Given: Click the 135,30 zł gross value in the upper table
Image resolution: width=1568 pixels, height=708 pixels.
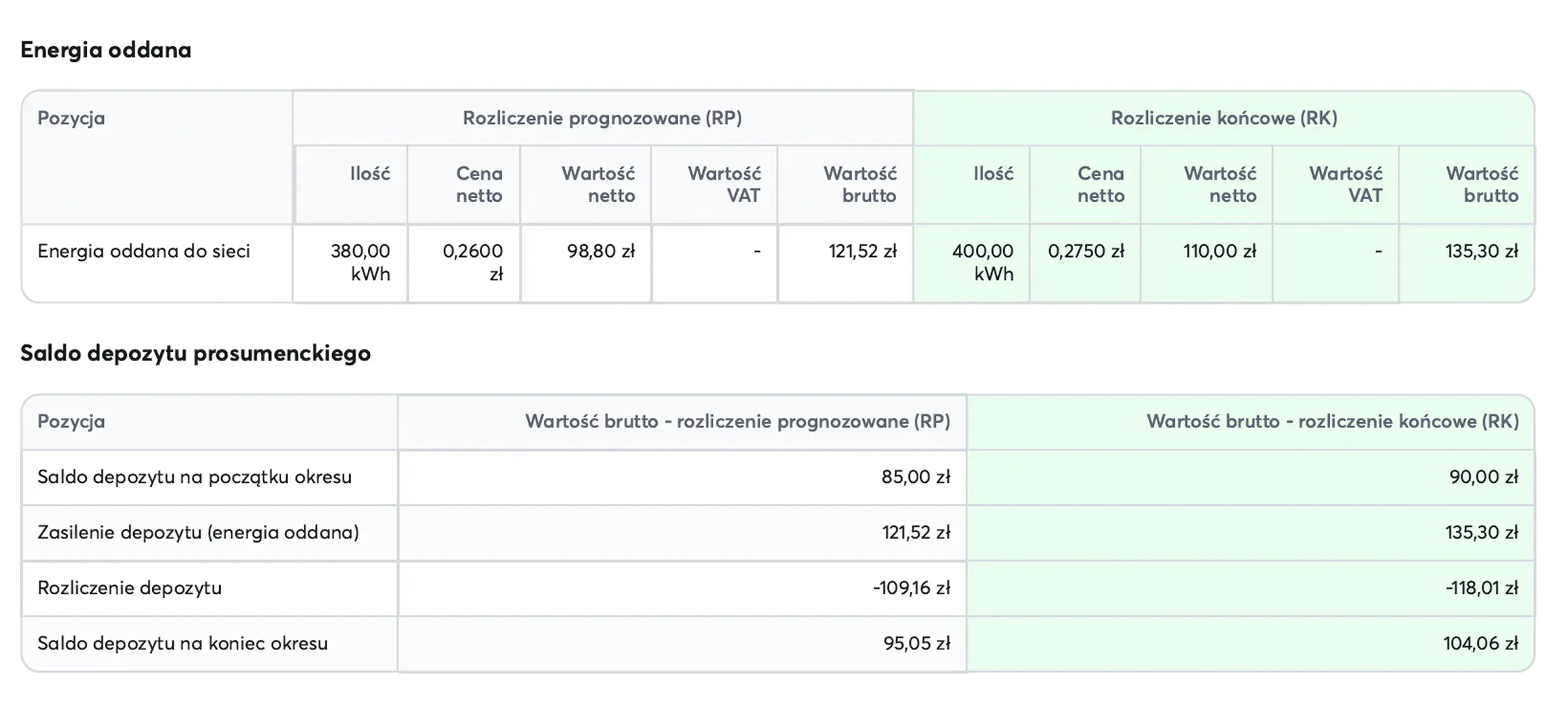Looking at the screenshot, I should (x=1481, y=251).
